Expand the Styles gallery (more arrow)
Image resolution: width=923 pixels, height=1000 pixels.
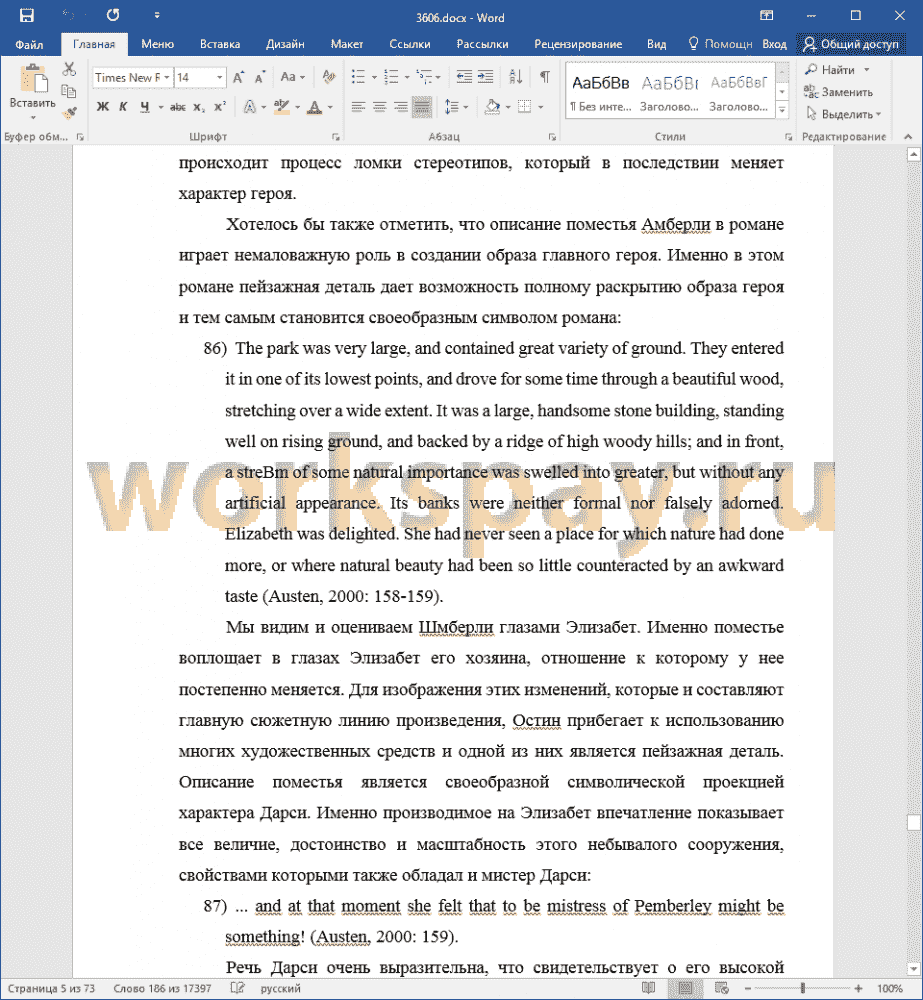(782, 111)
